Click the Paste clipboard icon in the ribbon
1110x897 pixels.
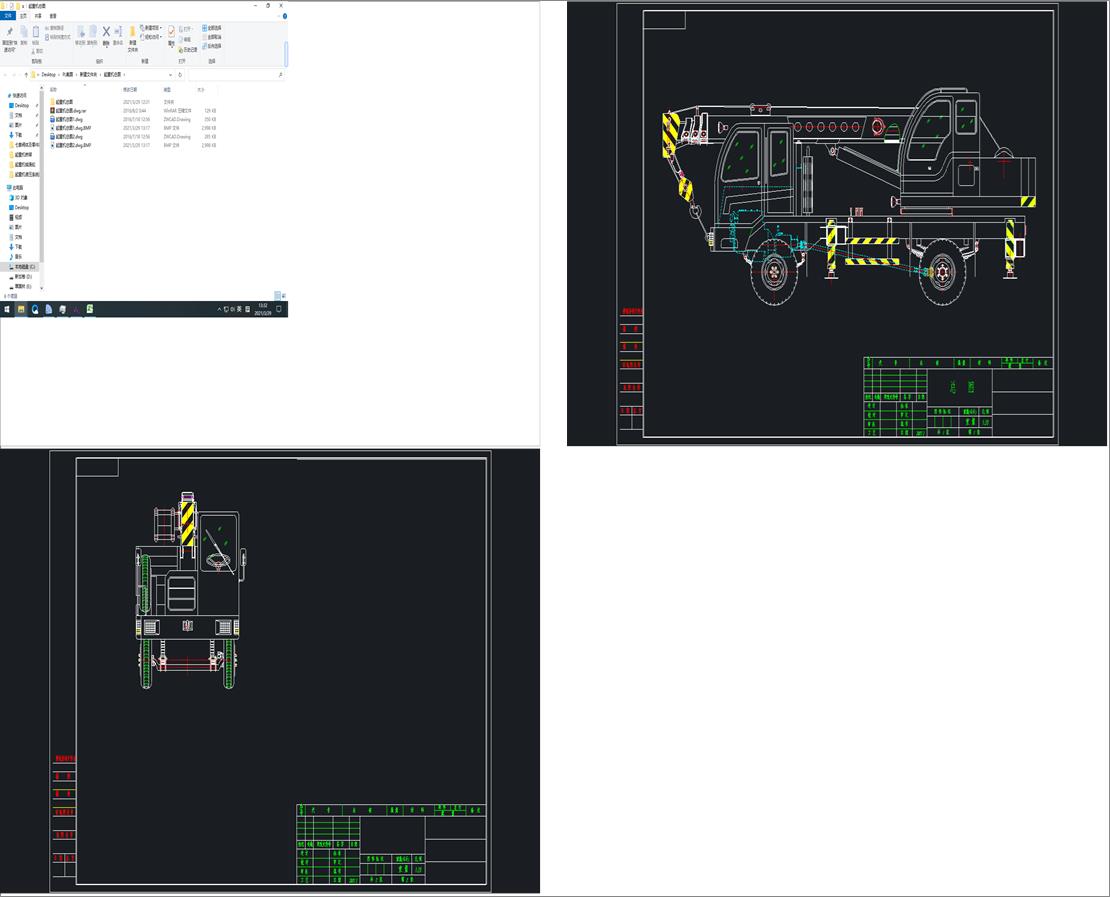[x=36, y=34]
